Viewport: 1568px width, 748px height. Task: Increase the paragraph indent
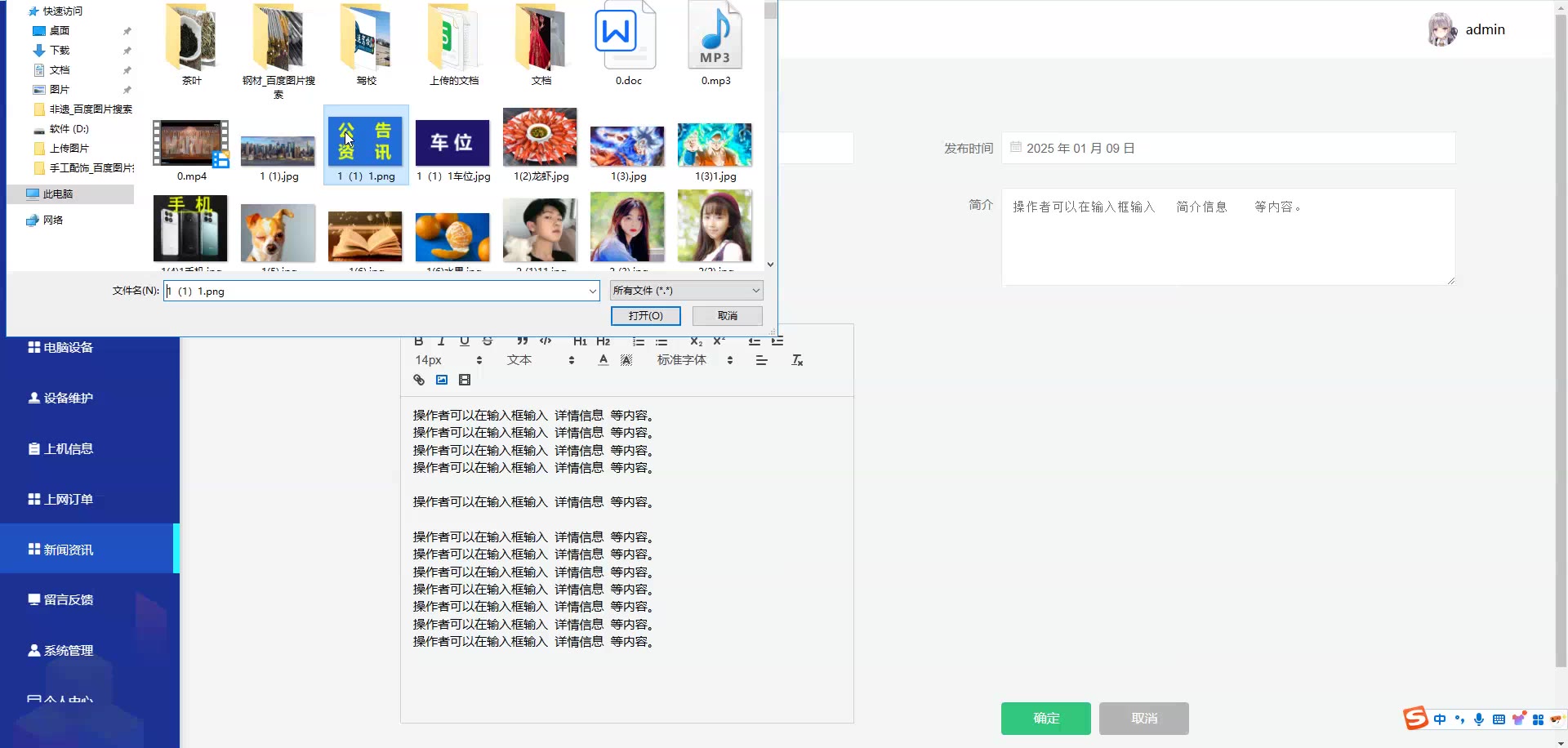point(777,341)
